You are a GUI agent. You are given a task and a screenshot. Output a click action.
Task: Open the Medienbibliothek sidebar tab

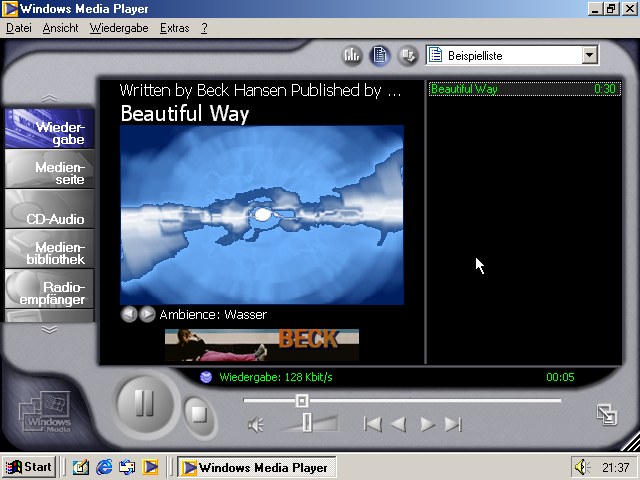[x=49, y=249]
